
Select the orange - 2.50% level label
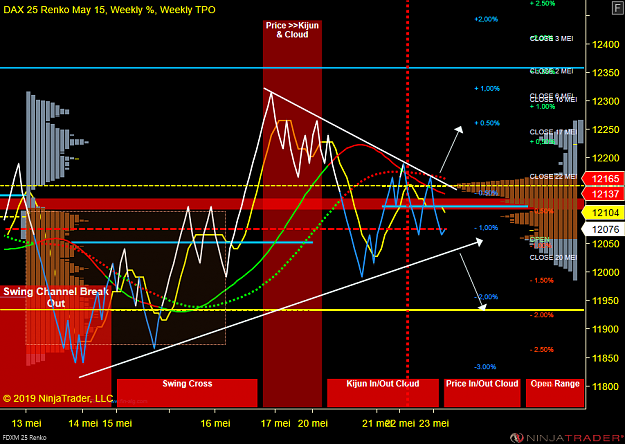tap(542, 350)
